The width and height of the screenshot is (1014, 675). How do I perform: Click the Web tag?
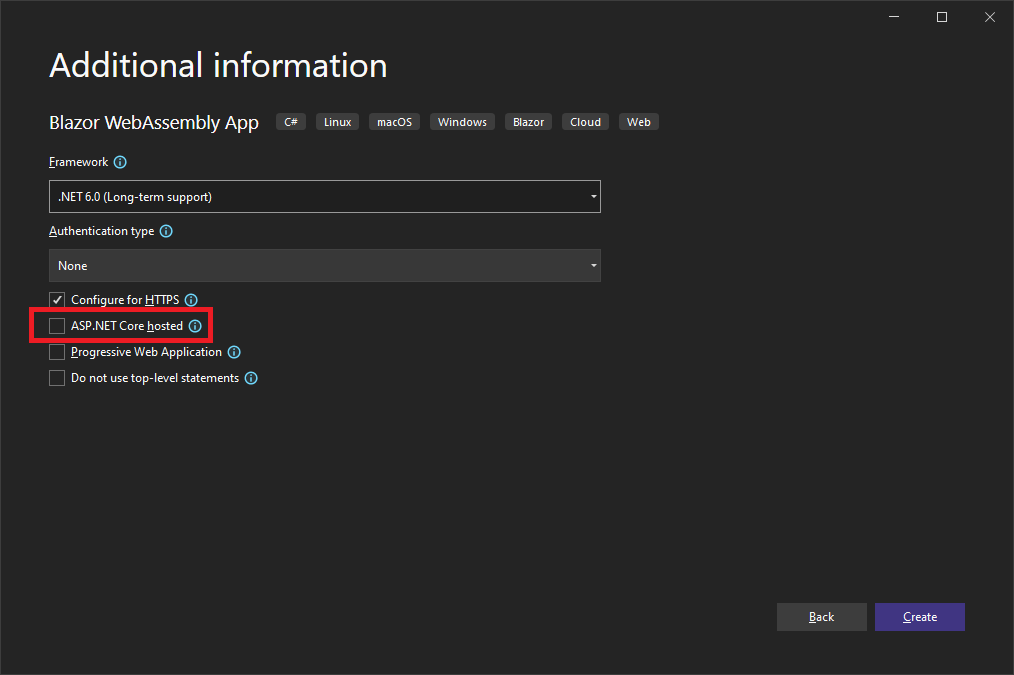639,122
